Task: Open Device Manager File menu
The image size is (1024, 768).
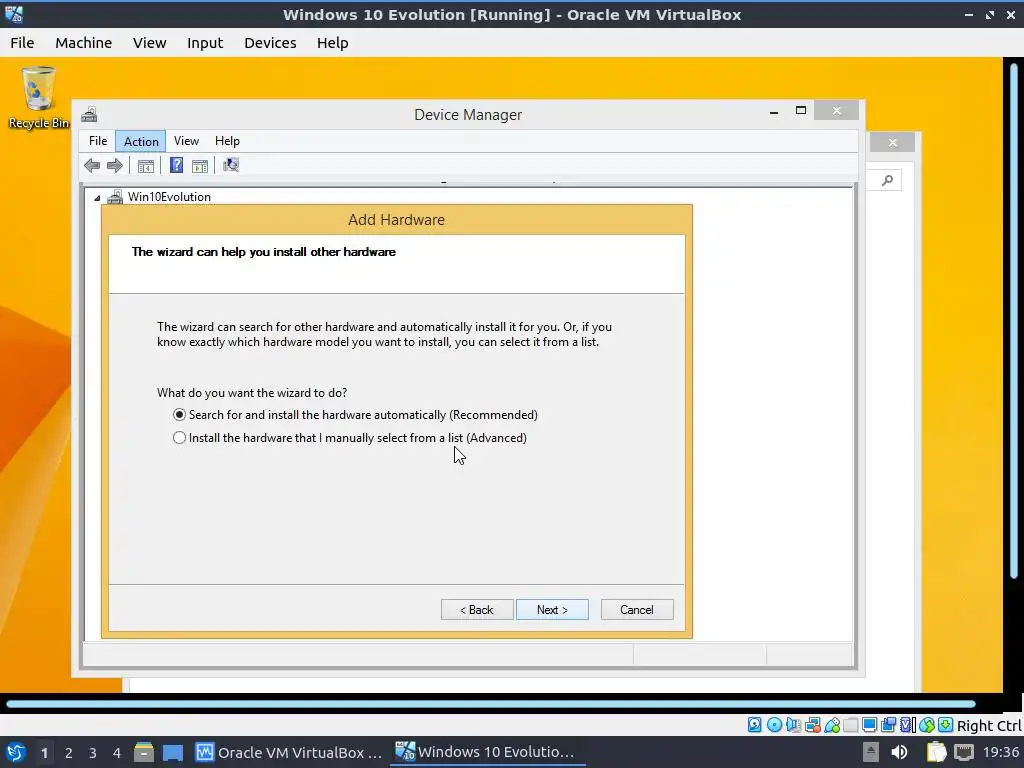Action: (98, 141)
